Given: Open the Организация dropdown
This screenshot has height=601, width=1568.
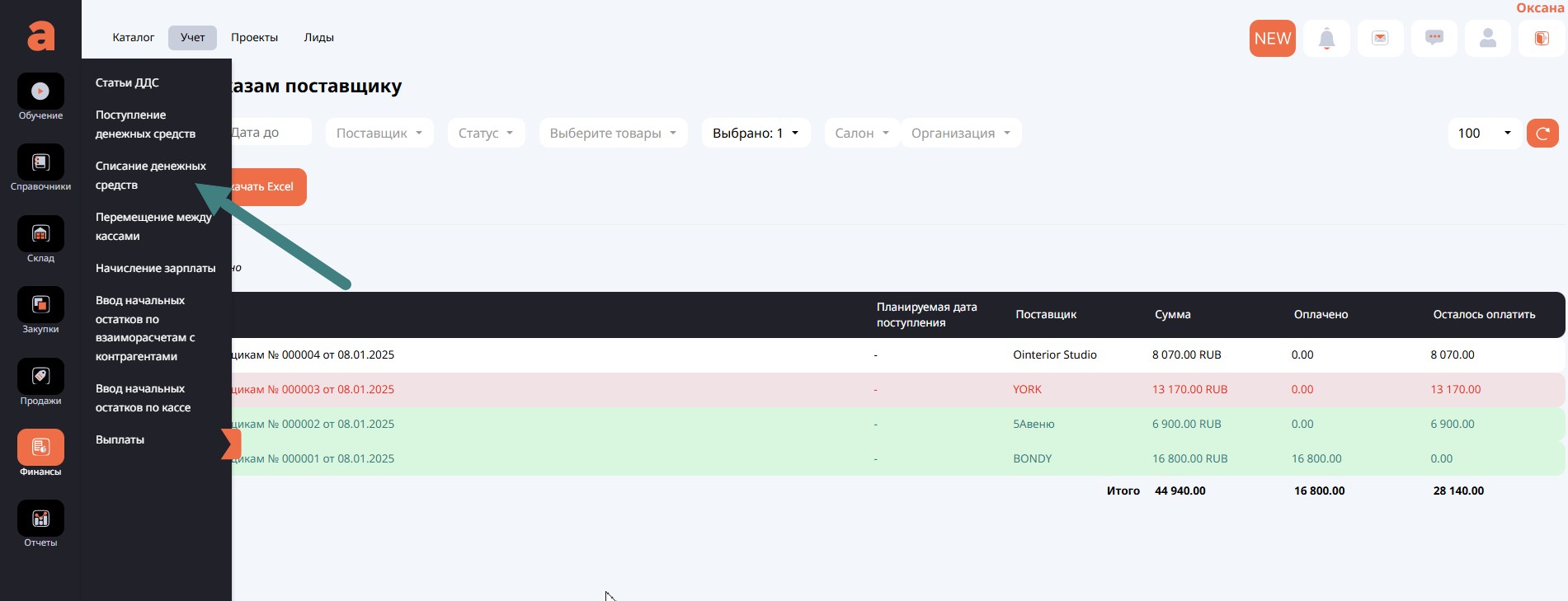Looking at the screenshot, I should click(960, 134).
